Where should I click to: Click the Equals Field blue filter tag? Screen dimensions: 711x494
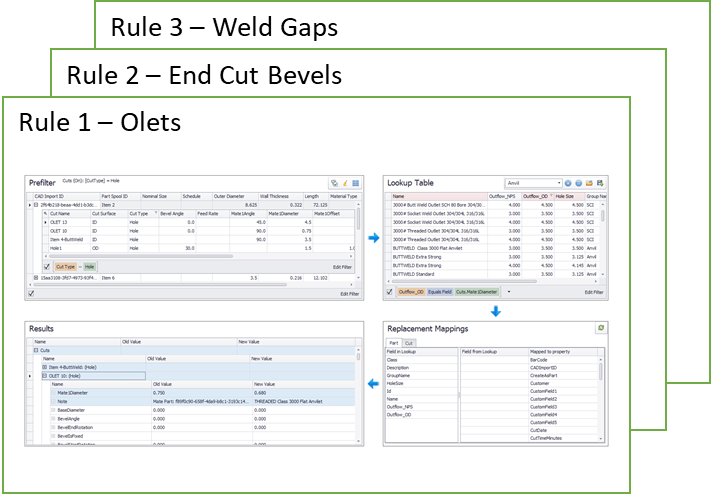[x=440, y=292]
